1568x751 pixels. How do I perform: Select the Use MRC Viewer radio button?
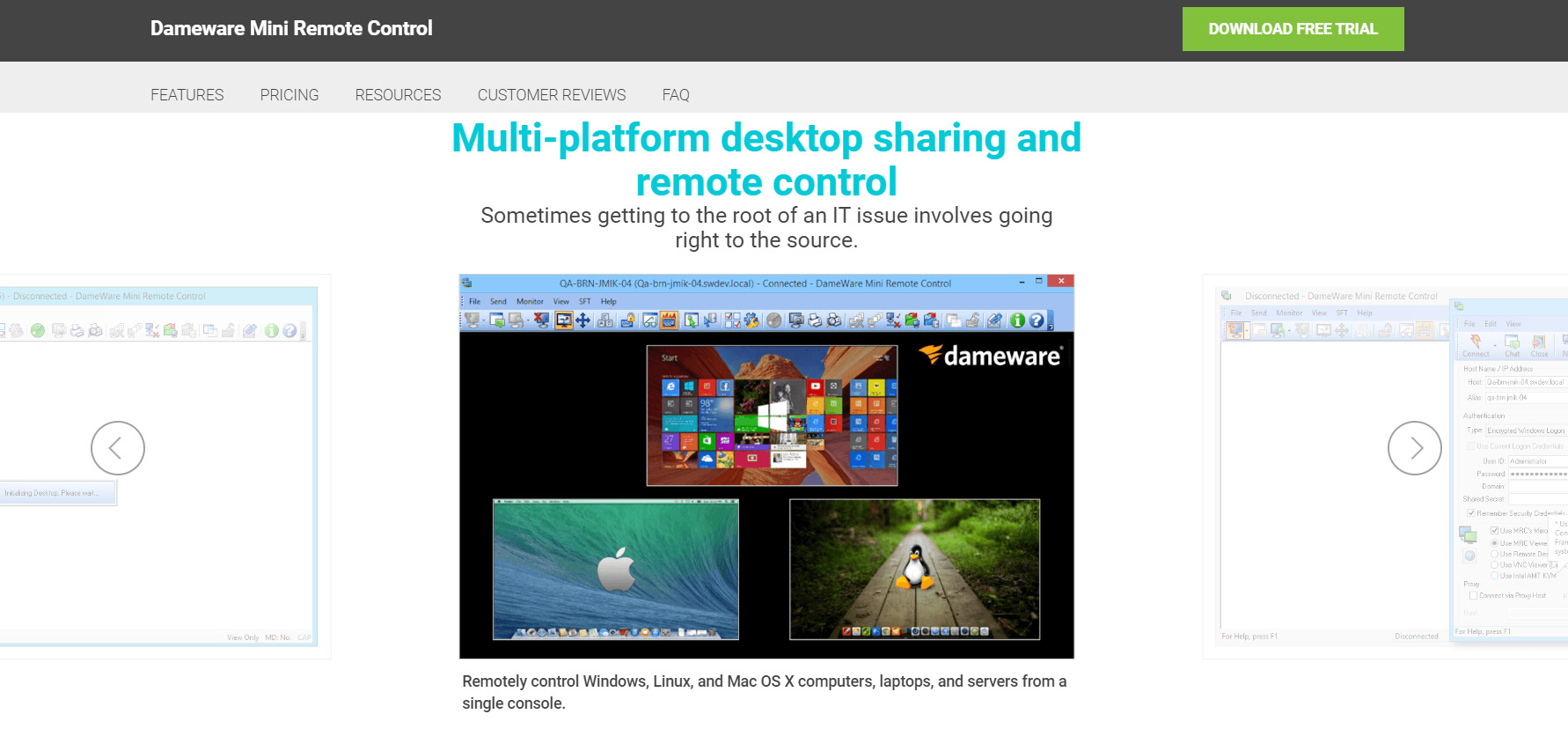pos(1494,543)
